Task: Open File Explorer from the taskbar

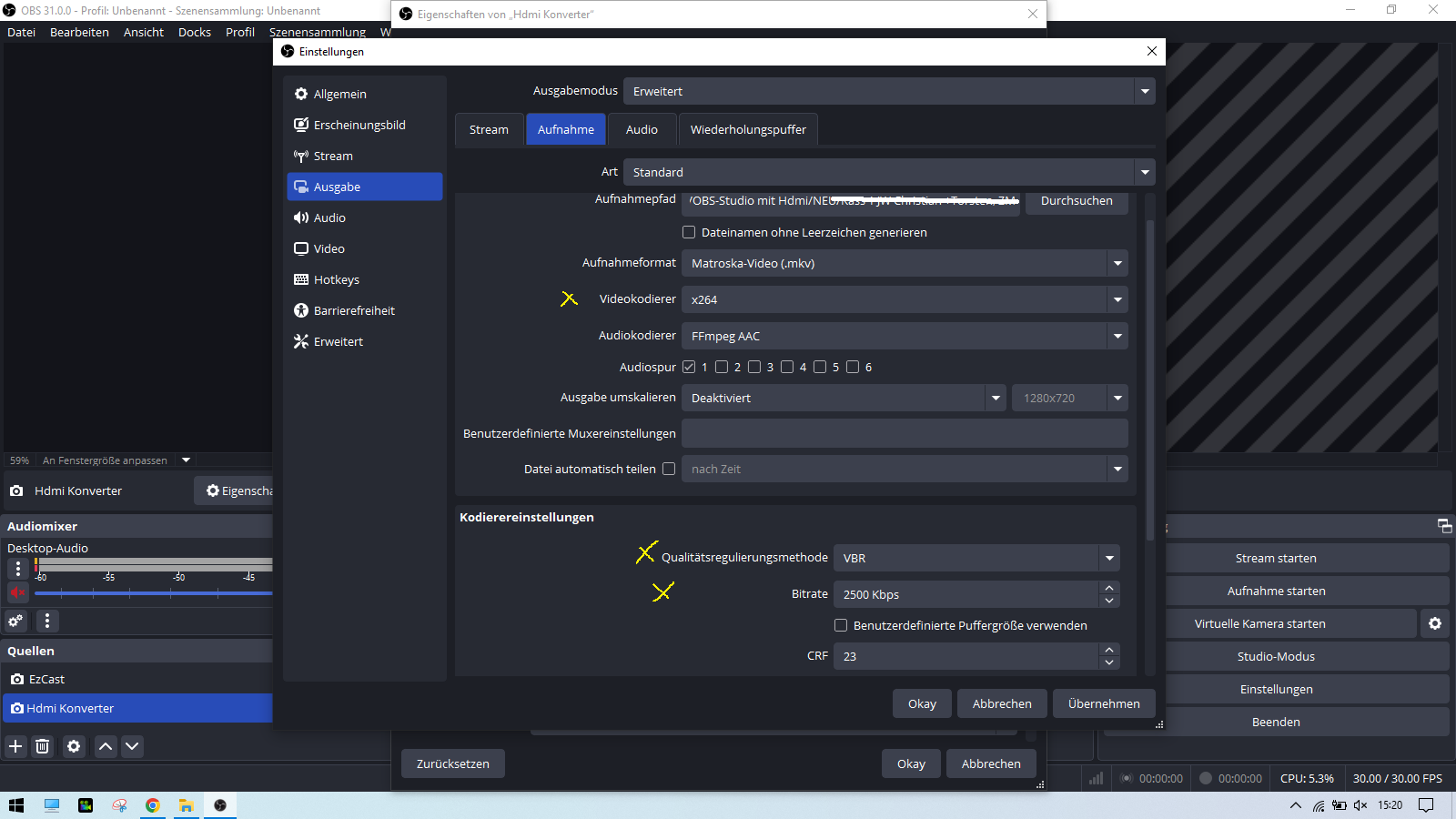Action: tap(186, 805)
